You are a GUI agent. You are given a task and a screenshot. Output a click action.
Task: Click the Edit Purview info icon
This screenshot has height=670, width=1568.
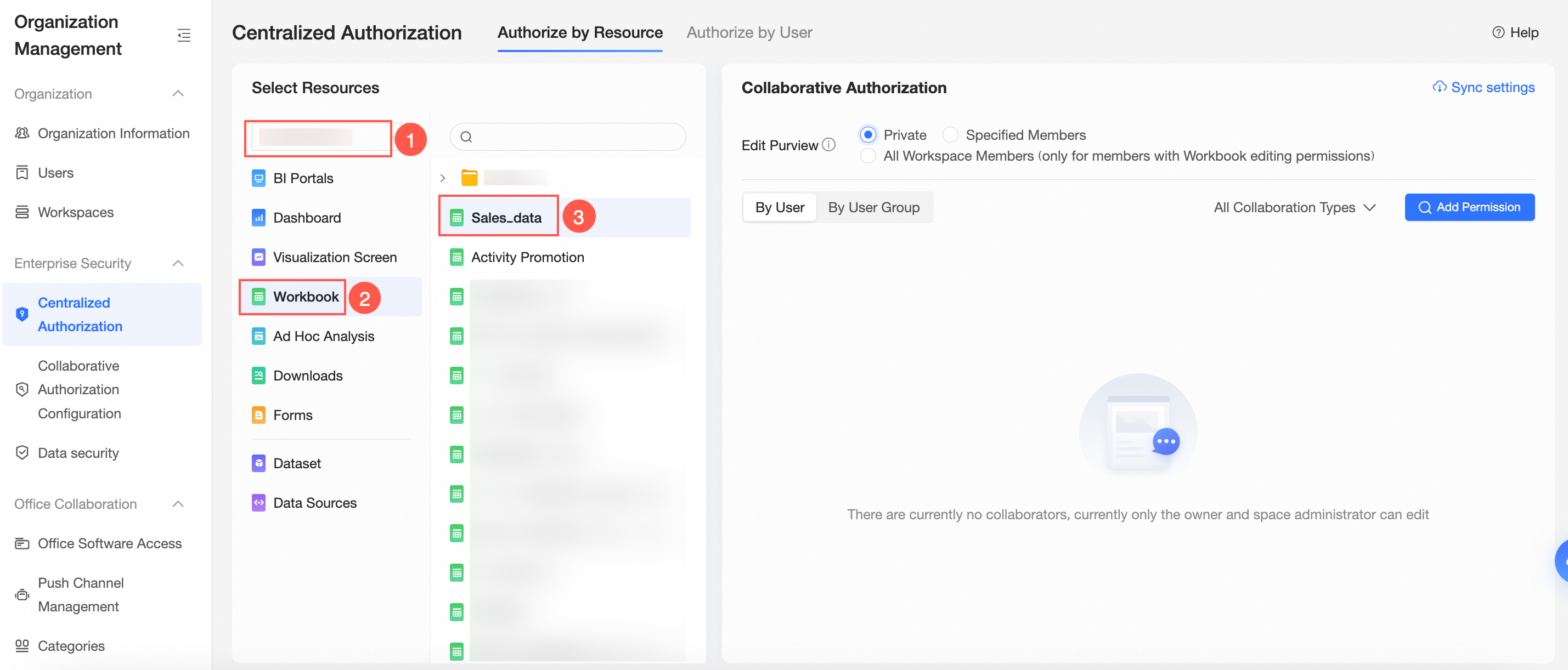828,145
